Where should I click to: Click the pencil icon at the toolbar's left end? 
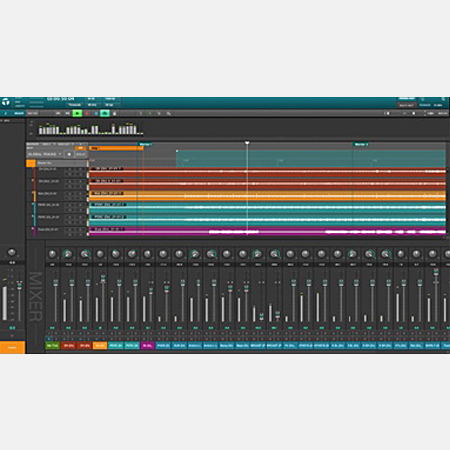[6, 113]
